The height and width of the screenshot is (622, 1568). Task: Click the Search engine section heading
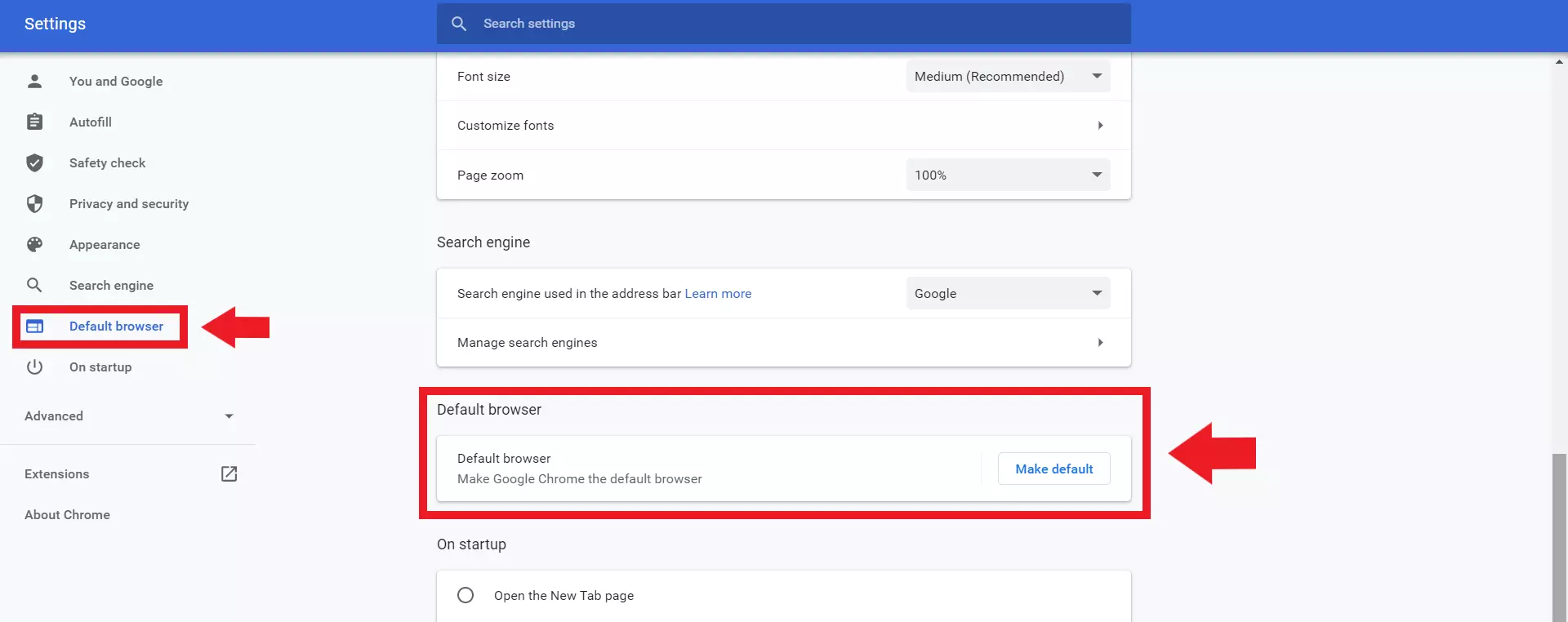pyautogui.click(x=483, y=242)
